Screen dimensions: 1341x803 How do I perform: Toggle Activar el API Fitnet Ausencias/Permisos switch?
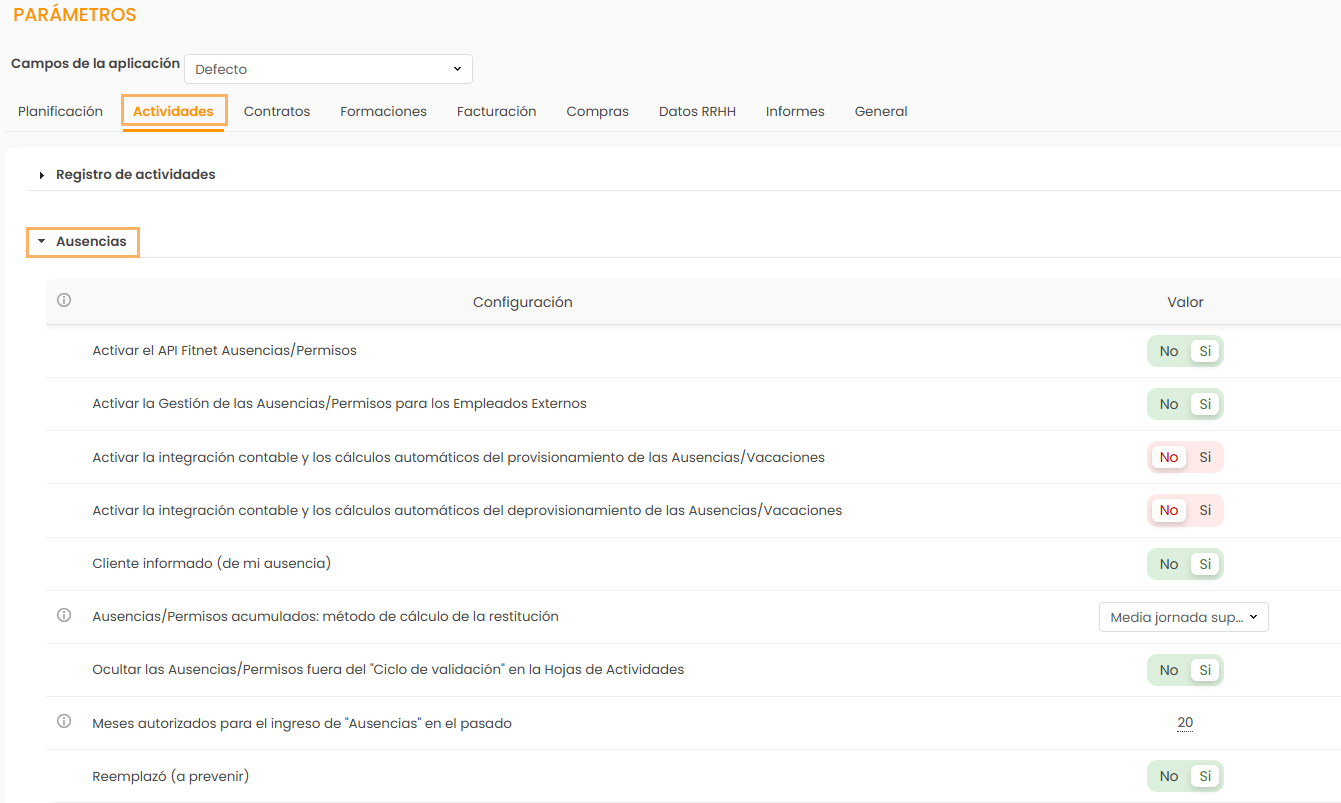(1185, 351)
